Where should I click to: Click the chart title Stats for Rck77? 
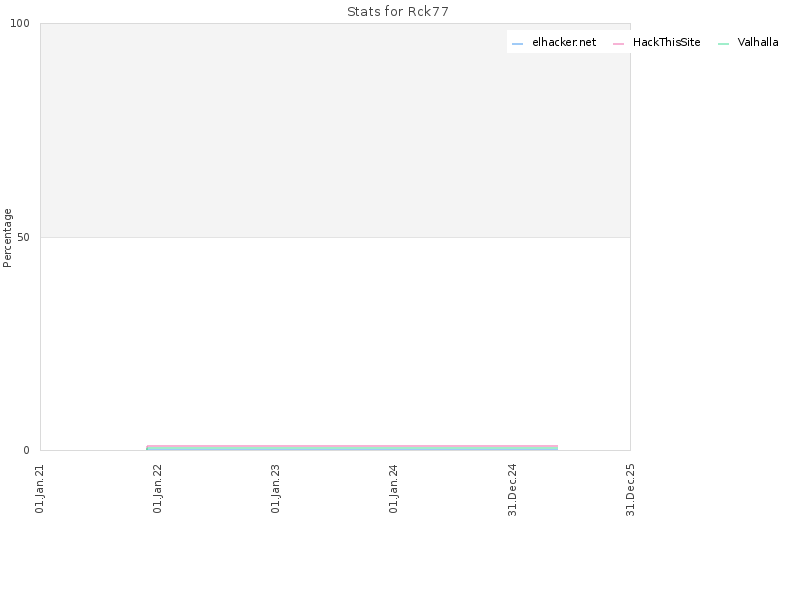point(398,12)
